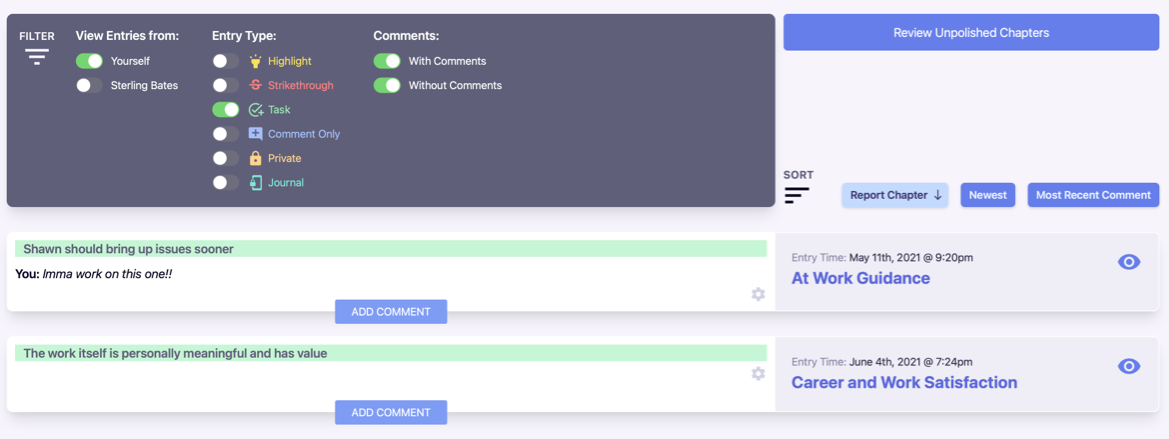Open gear settings for meaningful work entry

[758, 373]
